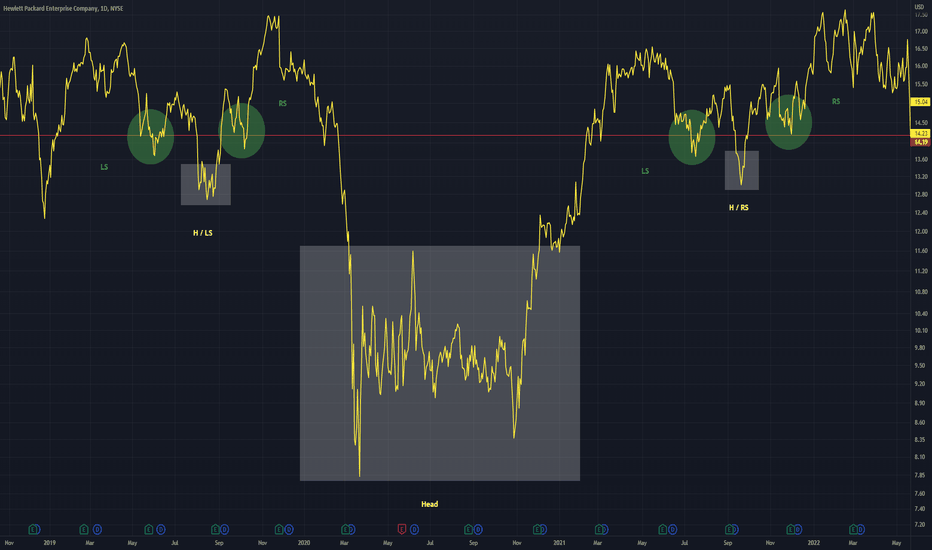Click the Hewlett Packard Enterprise Company chart title
The image size is (932, 550).
63,8
